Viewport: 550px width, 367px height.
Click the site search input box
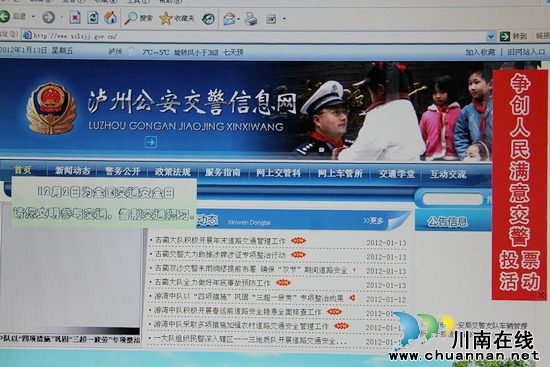[x=452, y=199]
